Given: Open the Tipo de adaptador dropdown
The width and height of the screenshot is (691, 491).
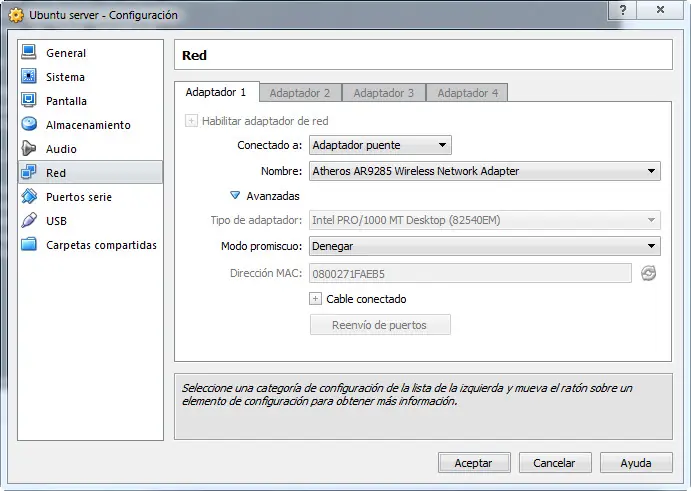Looking at the screenshot, I should click(x=485, y=220).
